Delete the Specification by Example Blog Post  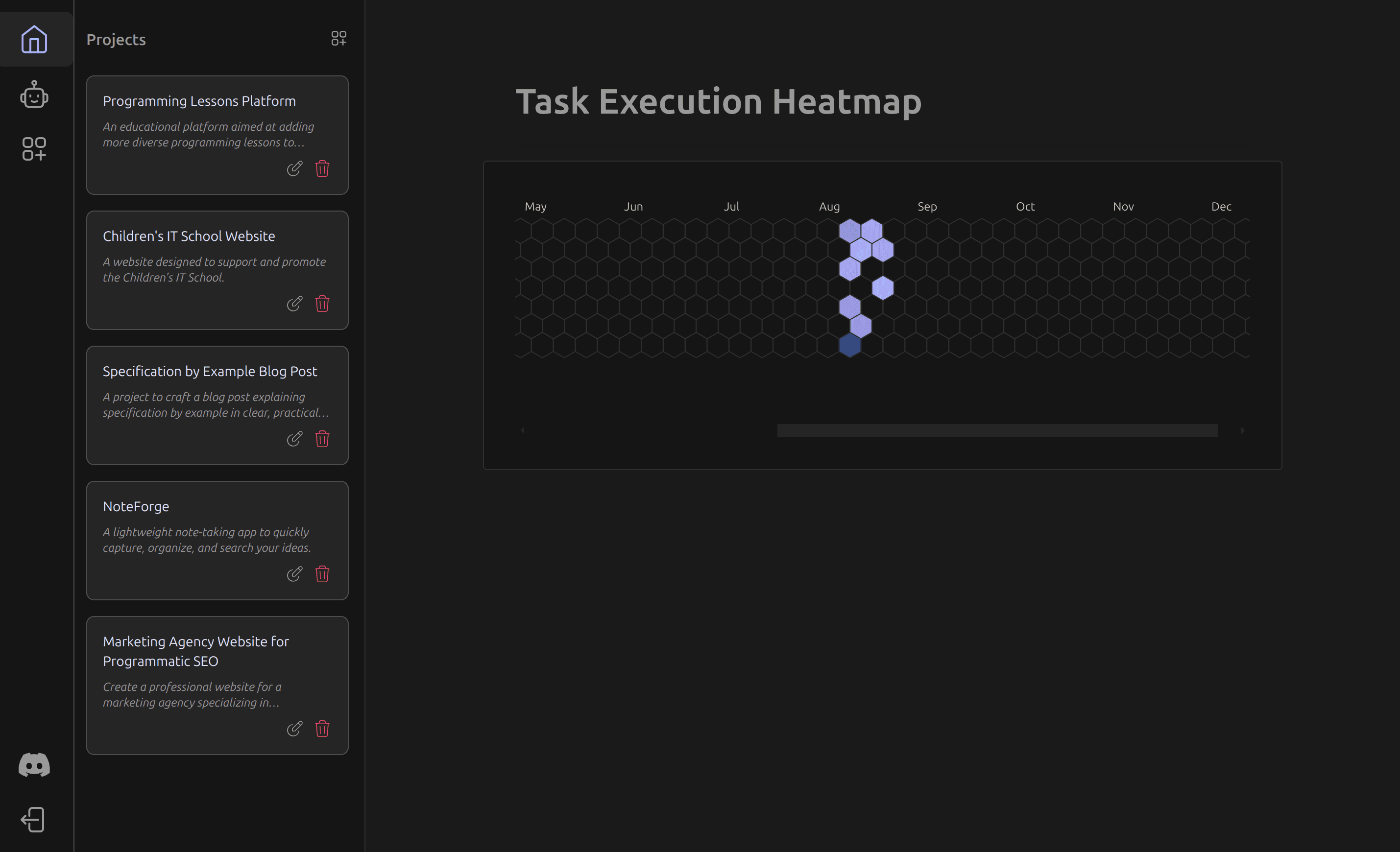coord(322,439)
